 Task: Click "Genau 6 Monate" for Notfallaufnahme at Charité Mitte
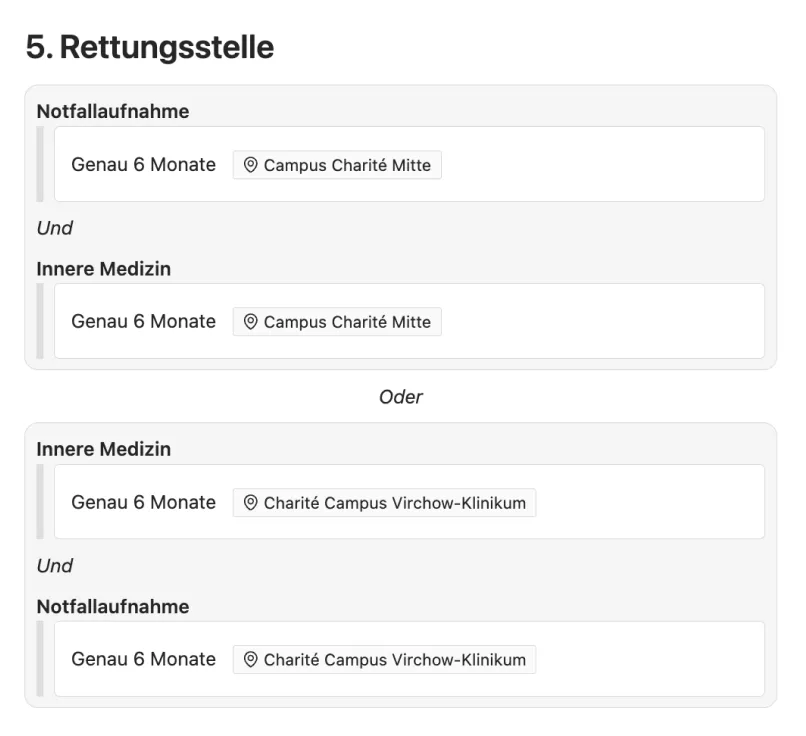(x=143, y=165)
